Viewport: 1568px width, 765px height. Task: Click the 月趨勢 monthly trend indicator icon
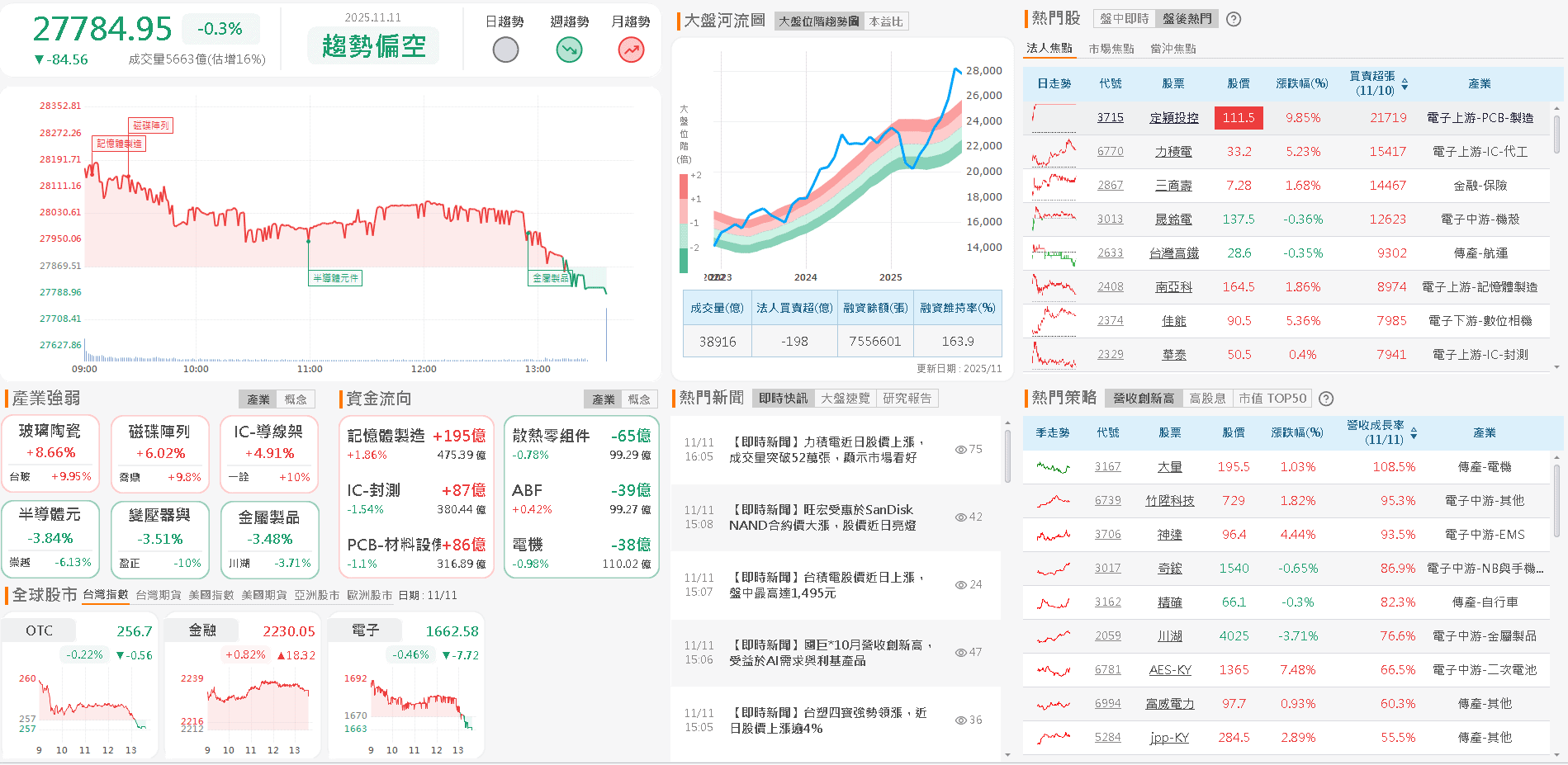click(x=630, y=50)
